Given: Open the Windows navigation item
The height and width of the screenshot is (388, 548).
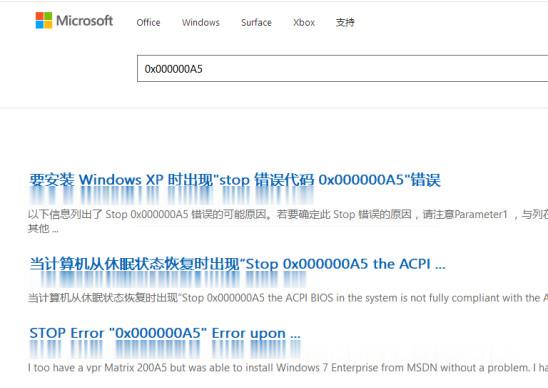Looking at the screenshot, I should click(x=201, y=22).
